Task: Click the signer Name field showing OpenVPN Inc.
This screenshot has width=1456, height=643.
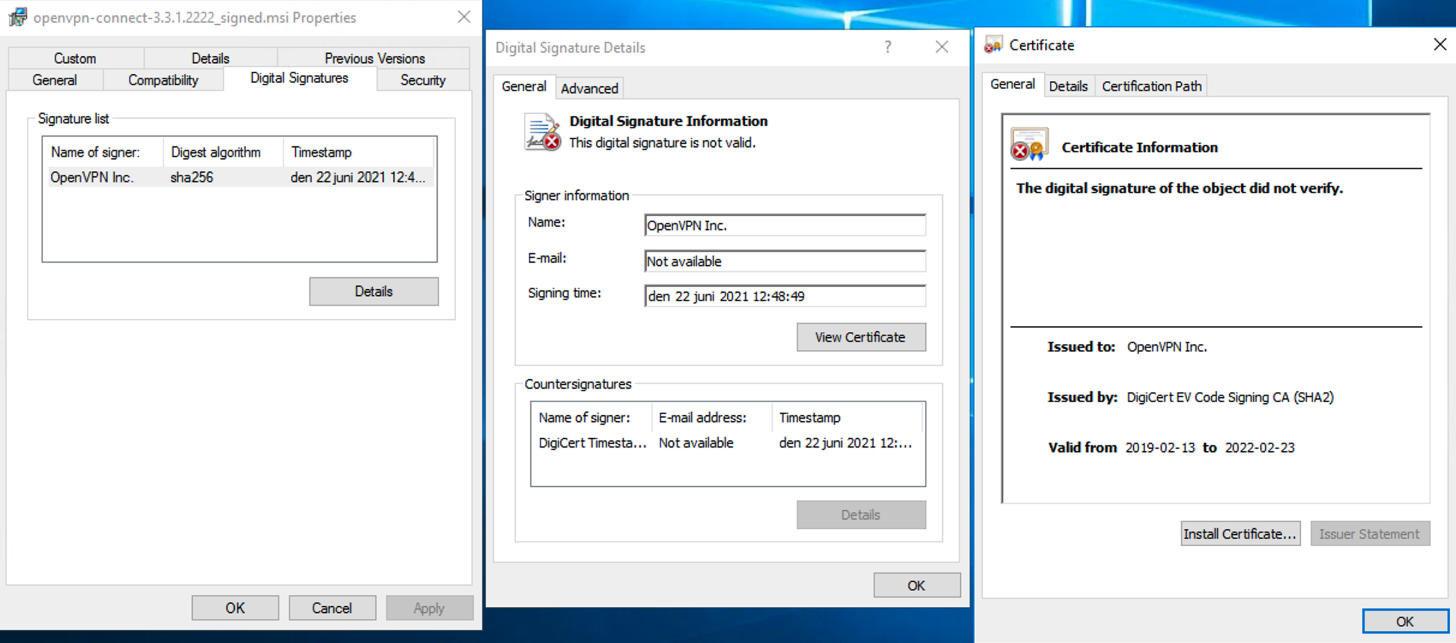Action: (x=785, y=225)
